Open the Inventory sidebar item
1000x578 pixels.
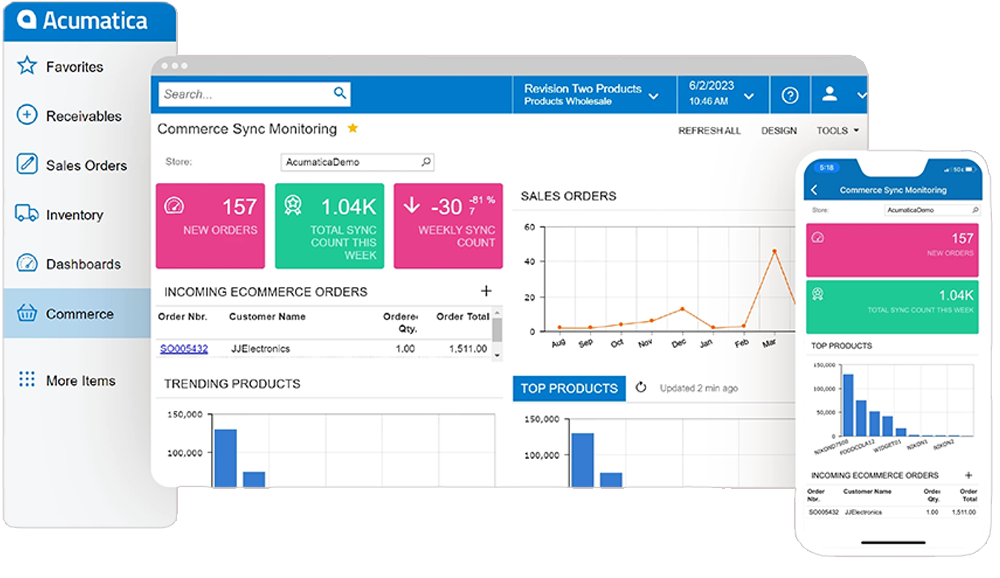[77, 214]
